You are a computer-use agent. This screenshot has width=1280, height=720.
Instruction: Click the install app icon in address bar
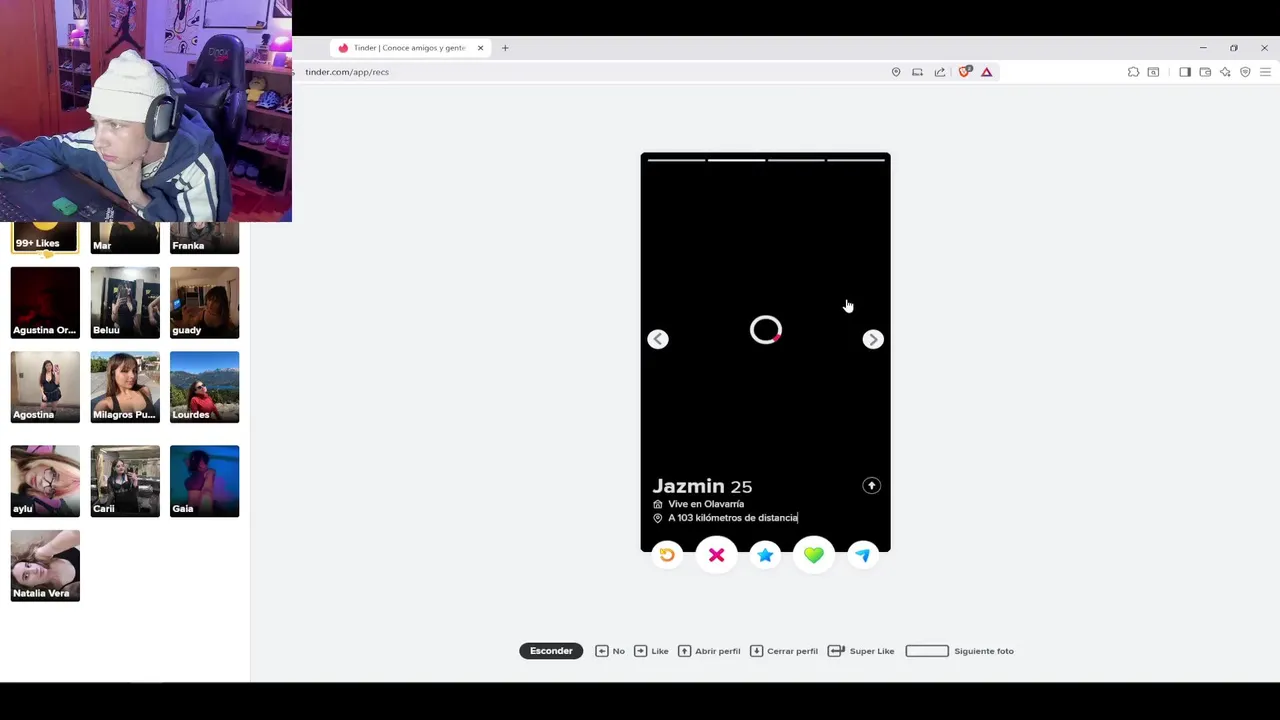click(x=917, y=72)
